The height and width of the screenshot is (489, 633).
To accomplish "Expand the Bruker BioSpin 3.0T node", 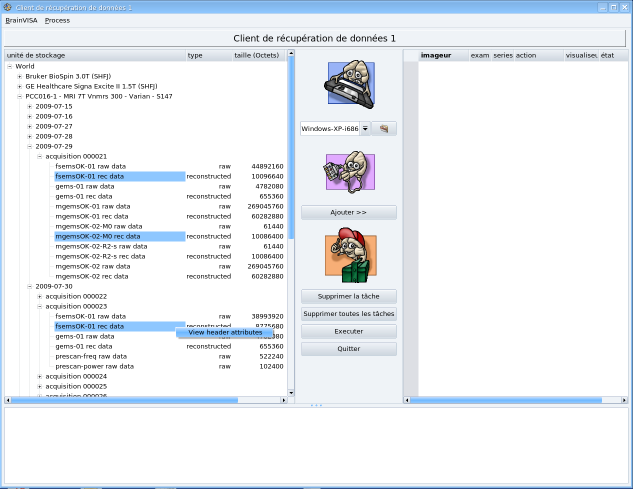I will 19,76.
